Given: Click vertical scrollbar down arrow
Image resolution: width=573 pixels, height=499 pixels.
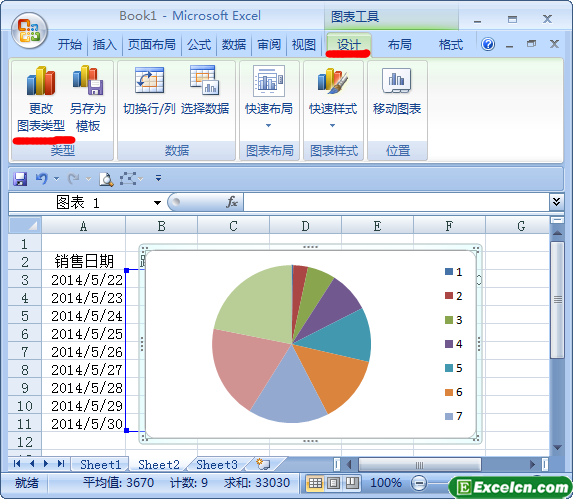Looking at the screenshot, I should 557,447.
